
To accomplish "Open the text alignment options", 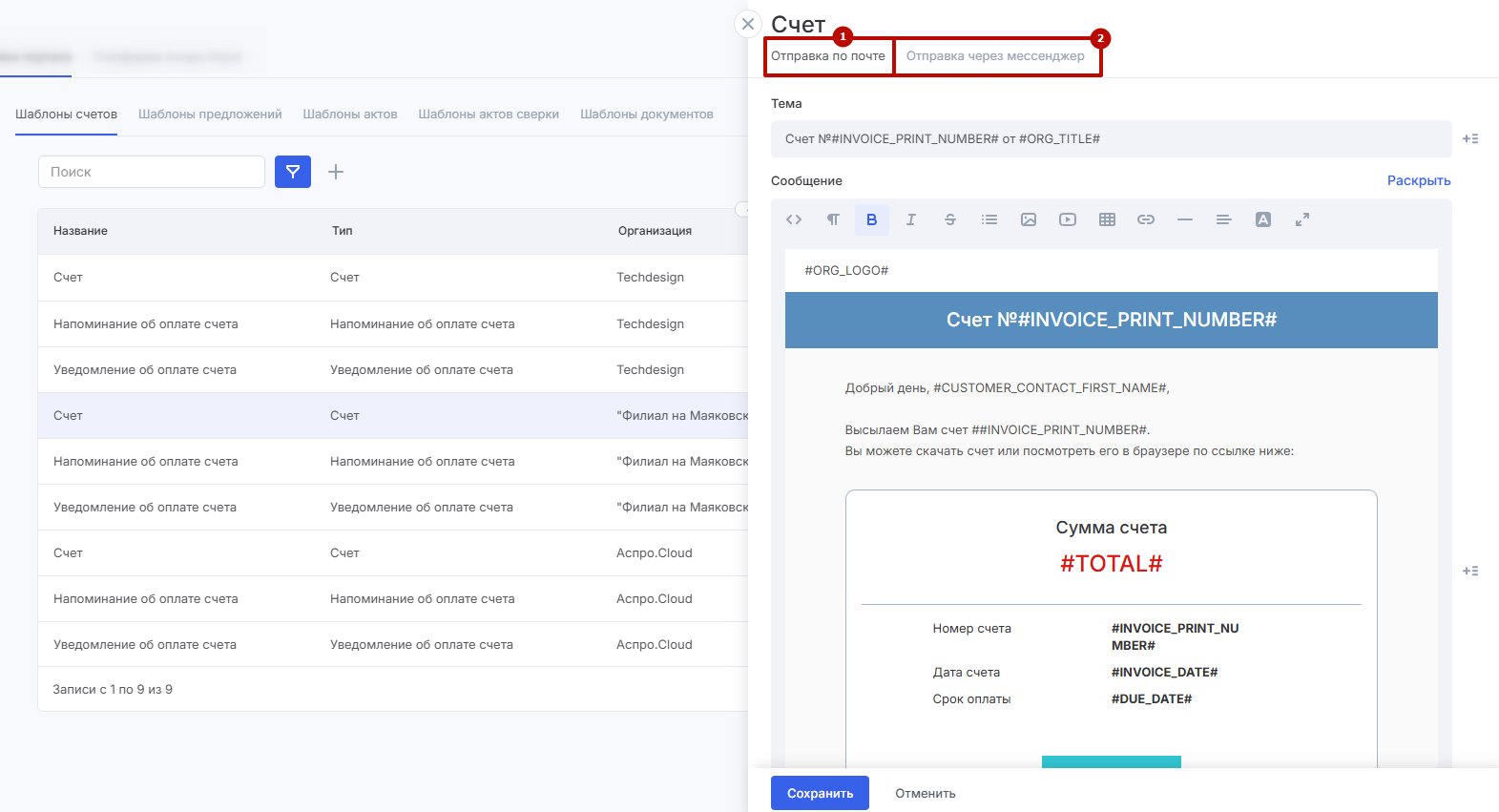I will click(x=1223, y=219).
